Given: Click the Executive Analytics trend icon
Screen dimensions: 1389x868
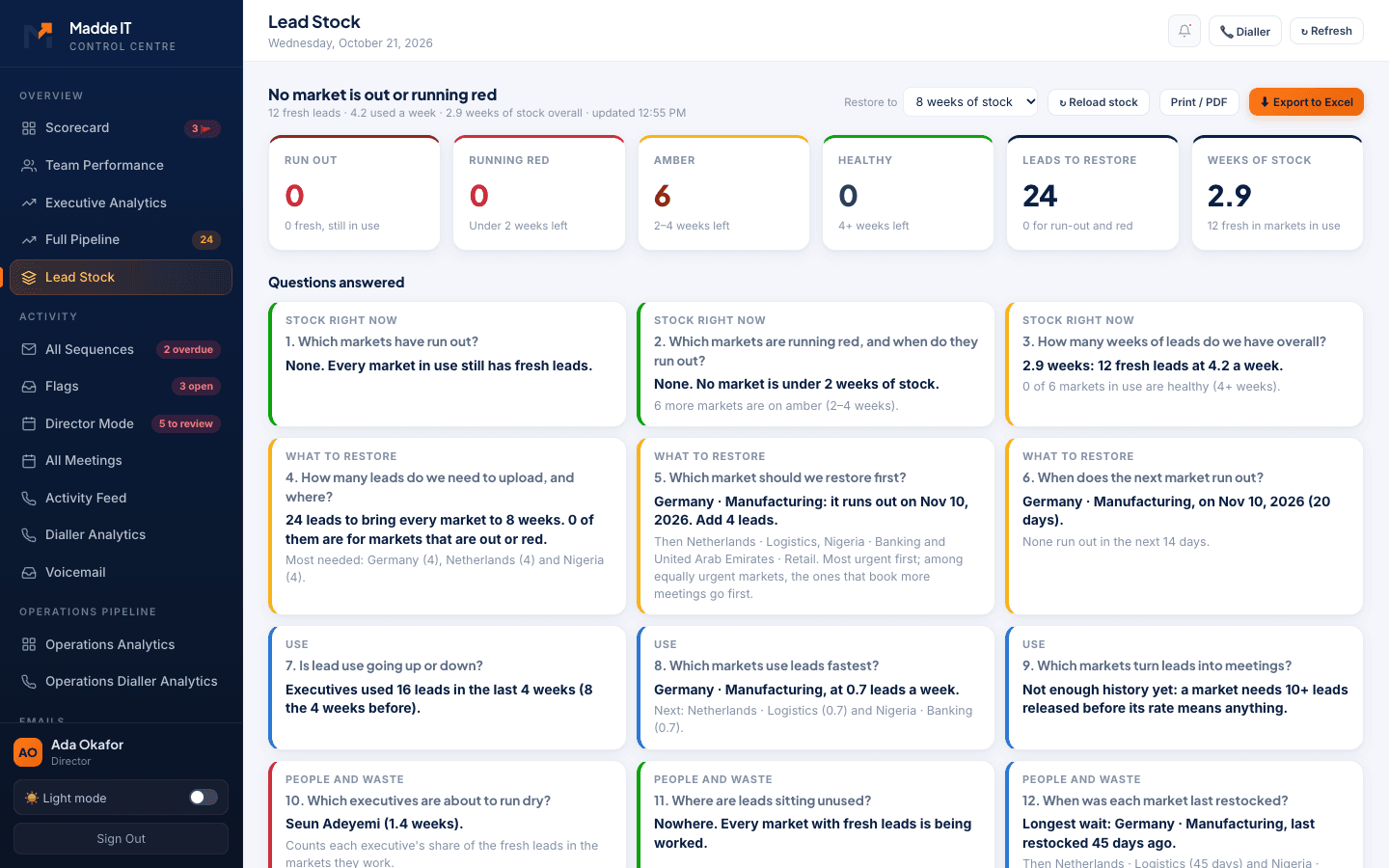Looking at the screenshot, I should coord(29,203).
